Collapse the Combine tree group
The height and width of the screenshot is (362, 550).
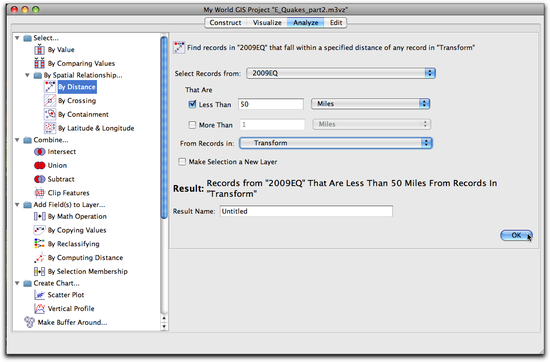point(17,140)
